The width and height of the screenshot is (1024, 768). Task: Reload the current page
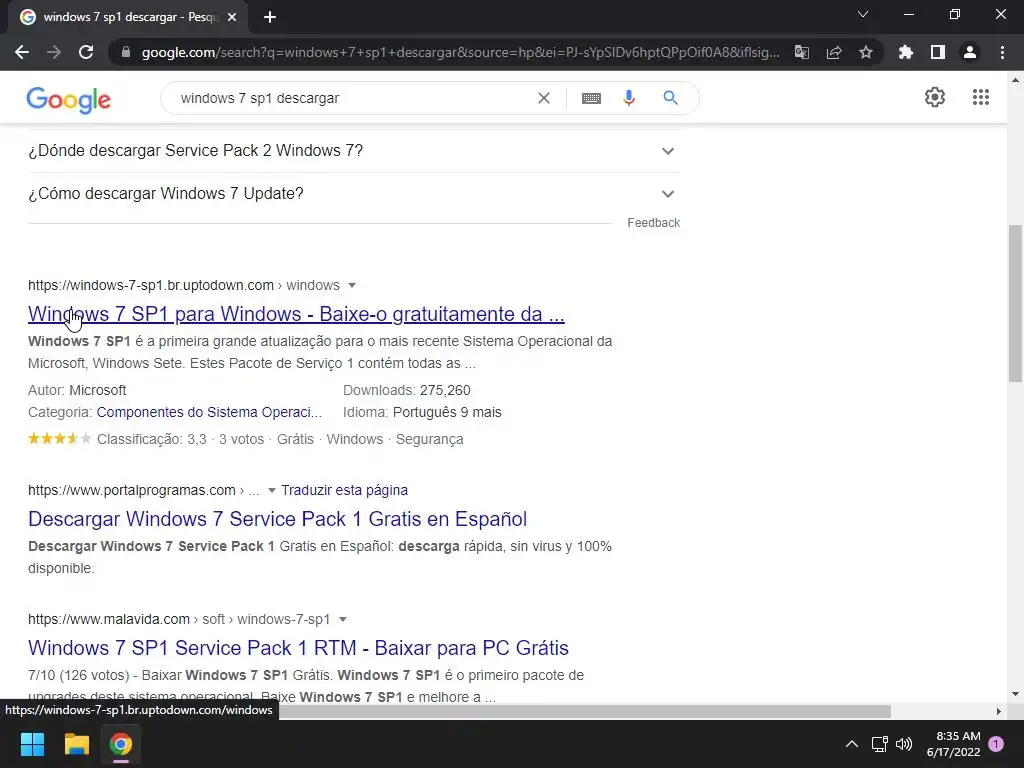click(x=86, y=52)
